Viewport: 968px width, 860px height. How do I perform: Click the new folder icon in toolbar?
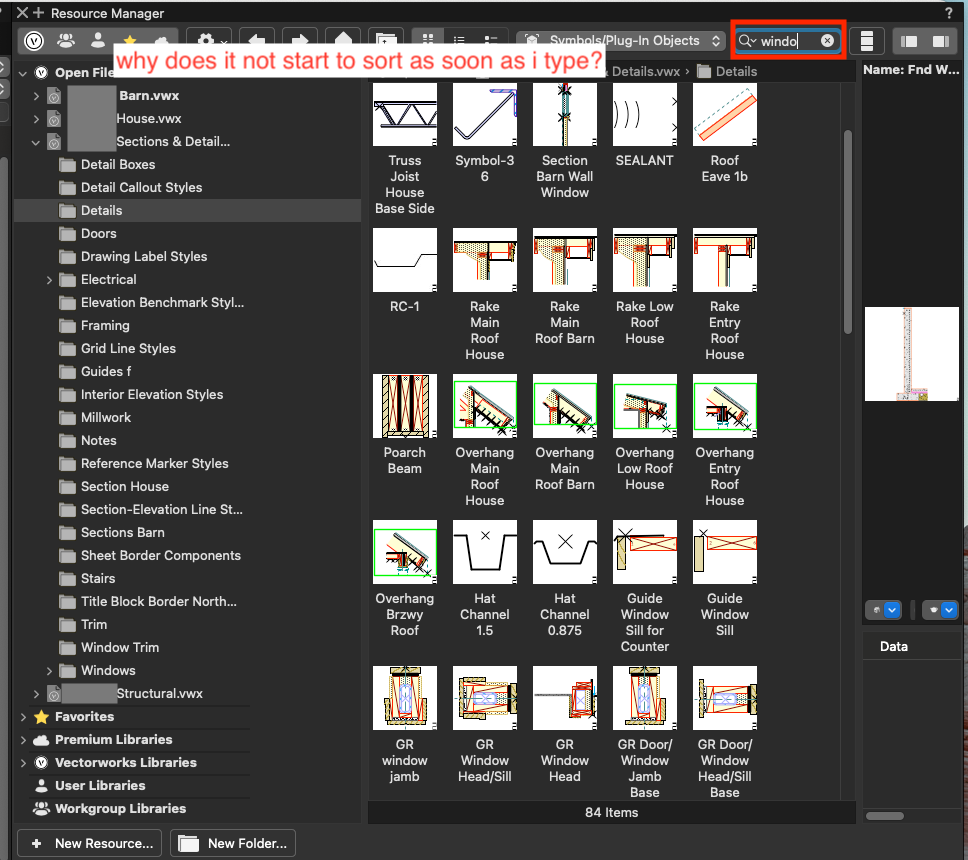tap(386, 41)
